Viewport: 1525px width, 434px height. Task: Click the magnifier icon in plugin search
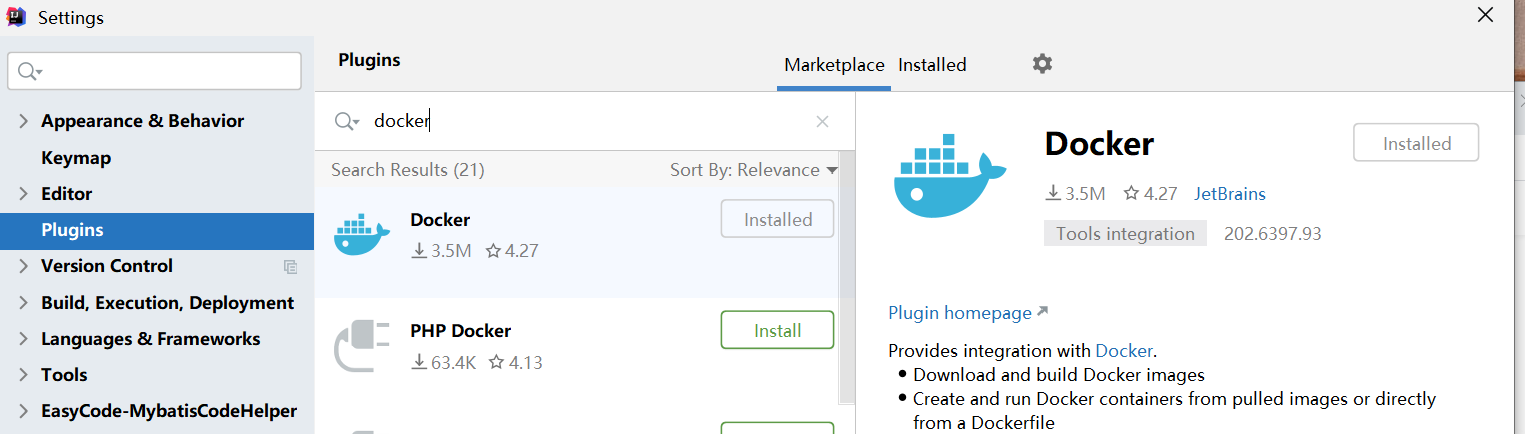[x=346, y=122]
